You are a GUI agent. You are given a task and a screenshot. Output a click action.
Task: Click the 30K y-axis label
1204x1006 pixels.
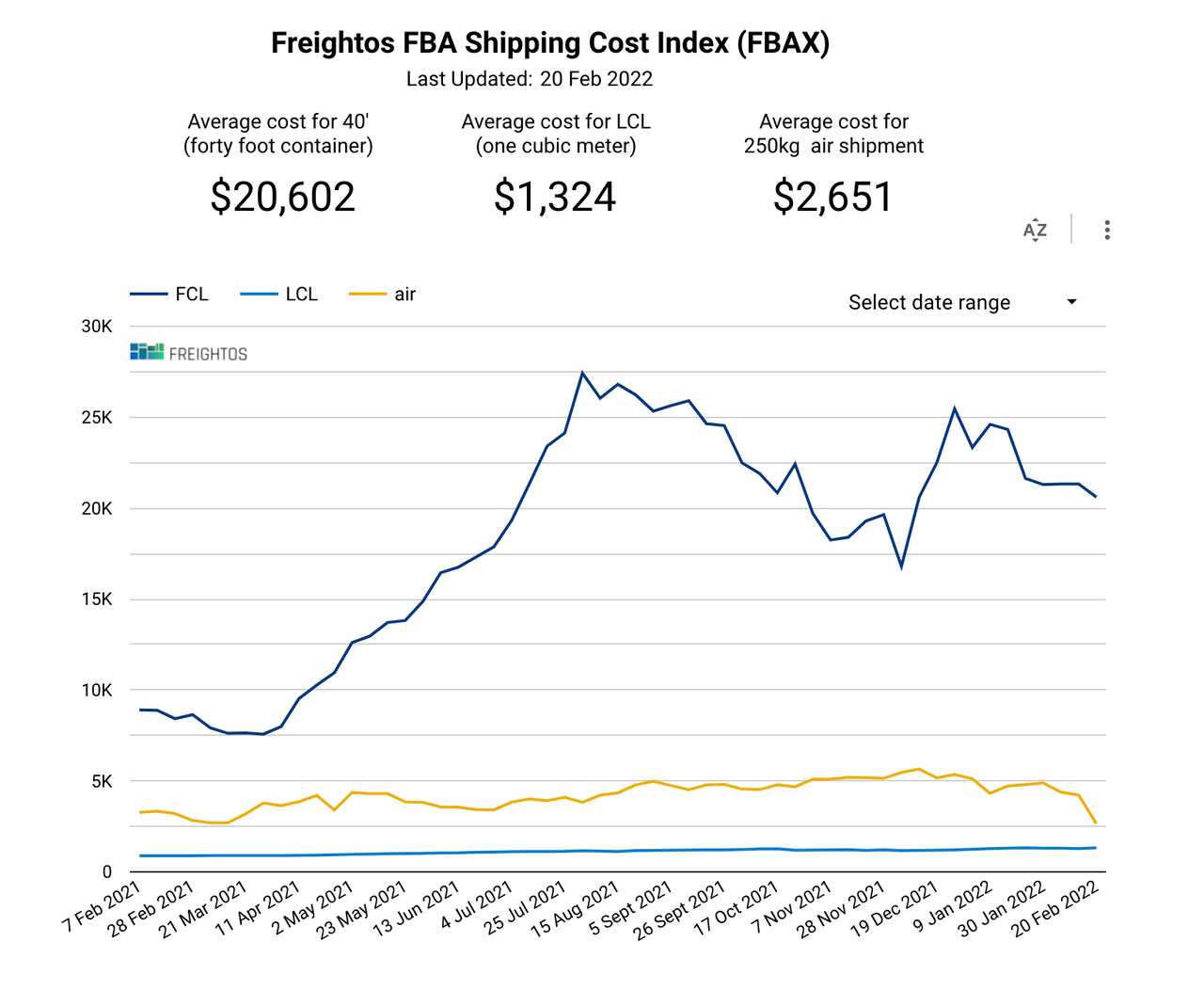pyautogui.click(x=97, y=327)
